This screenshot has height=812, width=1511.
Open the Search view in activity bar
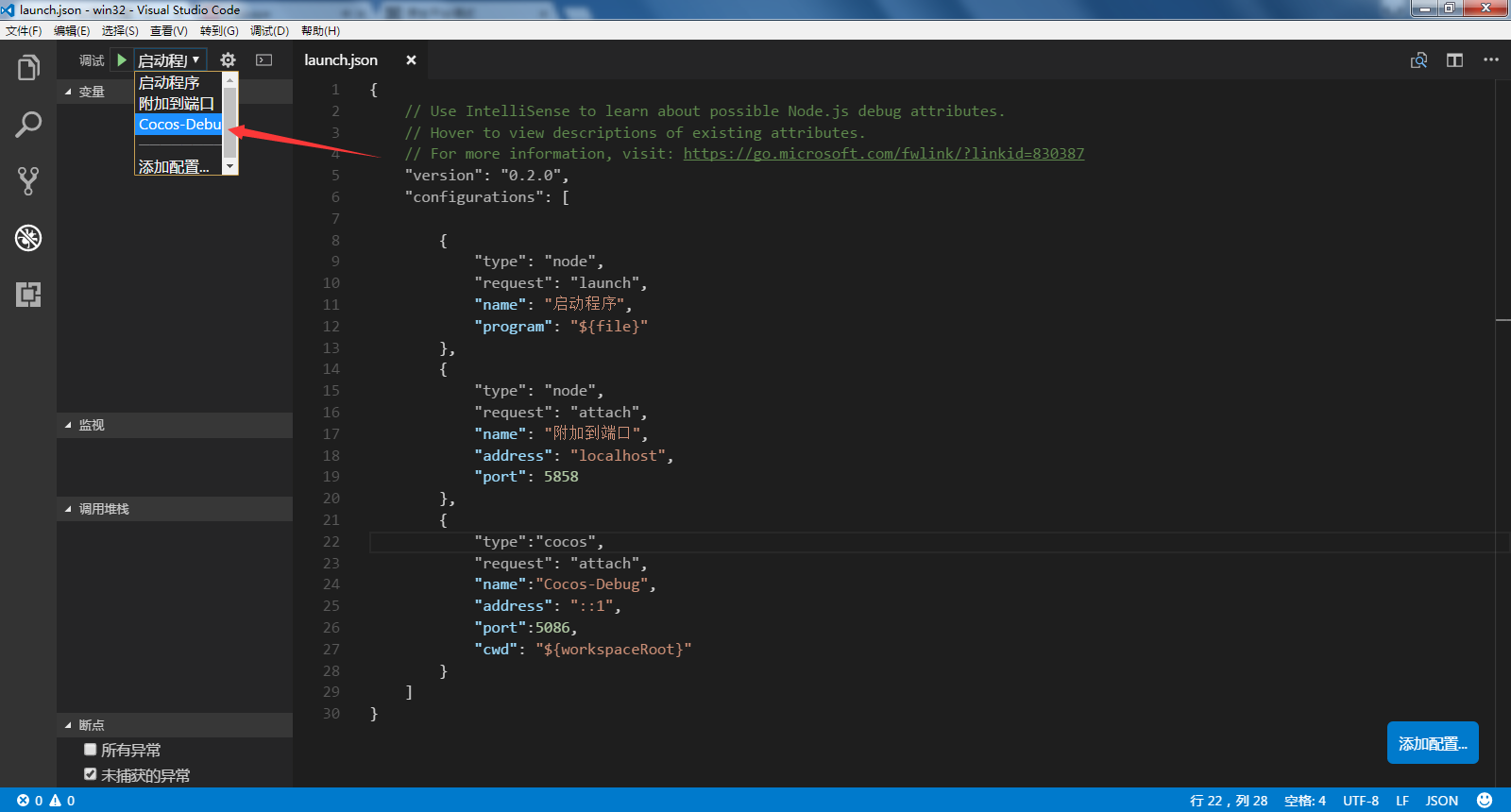28,125
